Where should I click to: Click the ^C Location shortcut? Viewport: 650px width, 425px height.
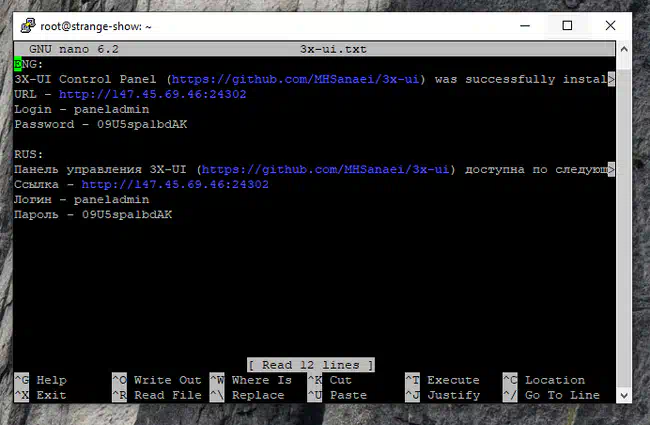tap(544, 380)
